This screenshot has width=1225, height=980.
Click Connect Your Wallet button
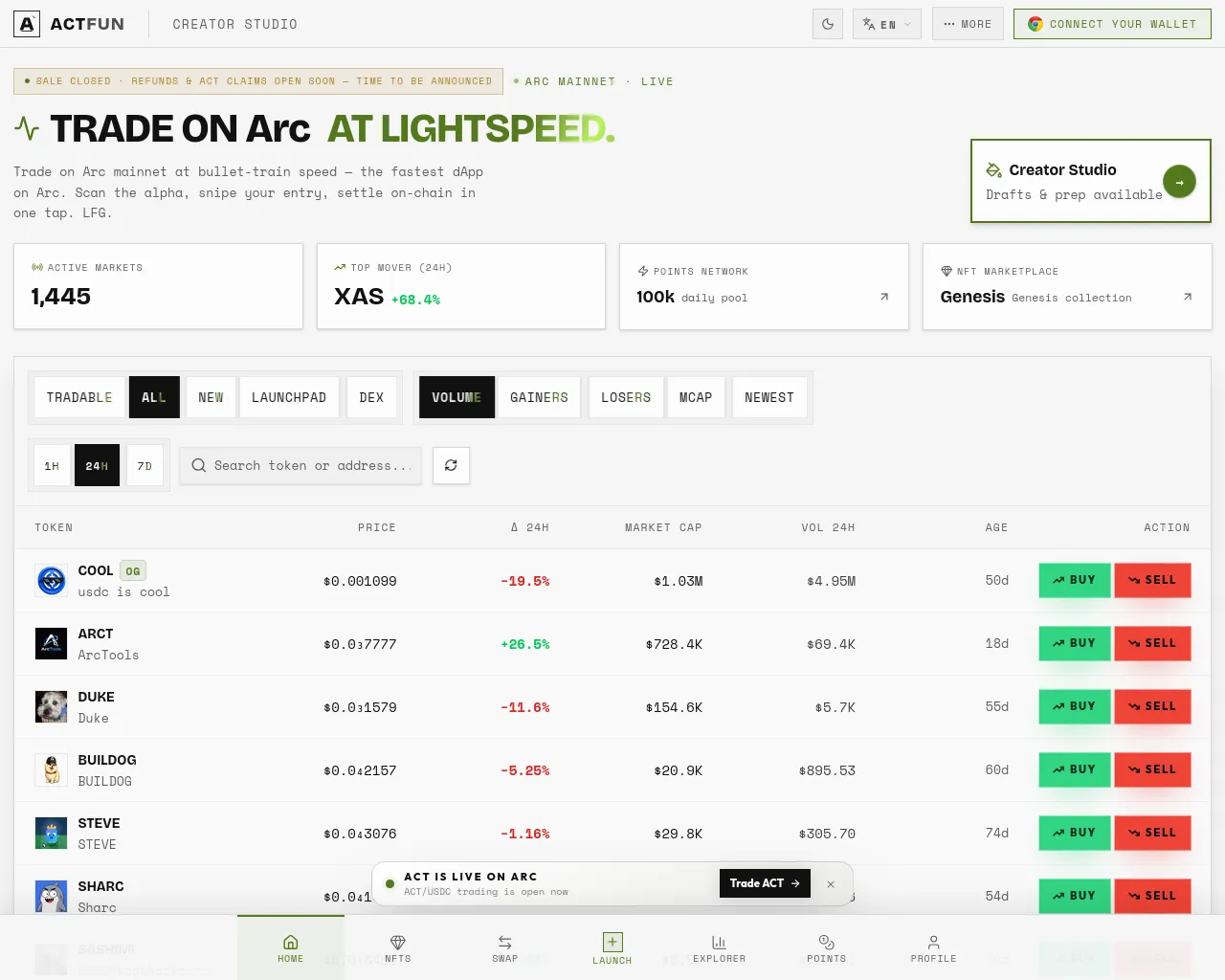[1112, 24]
